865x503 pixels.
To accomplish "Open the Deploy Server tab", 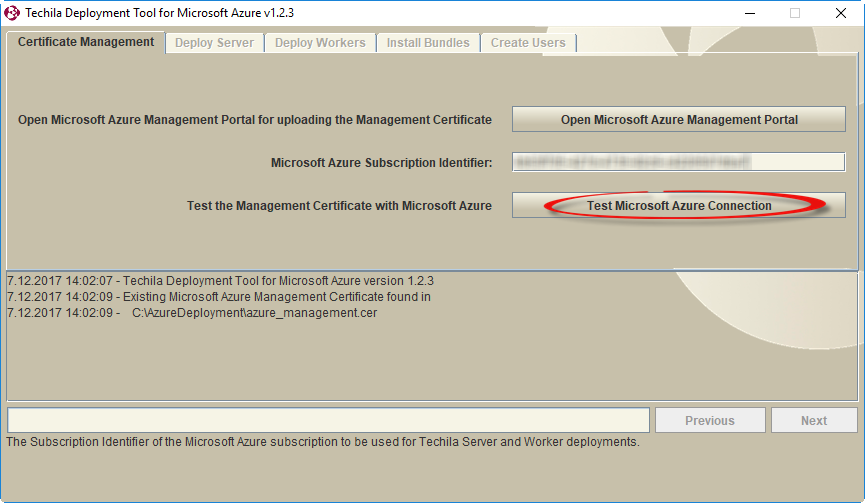I will (x=215, y=43).
